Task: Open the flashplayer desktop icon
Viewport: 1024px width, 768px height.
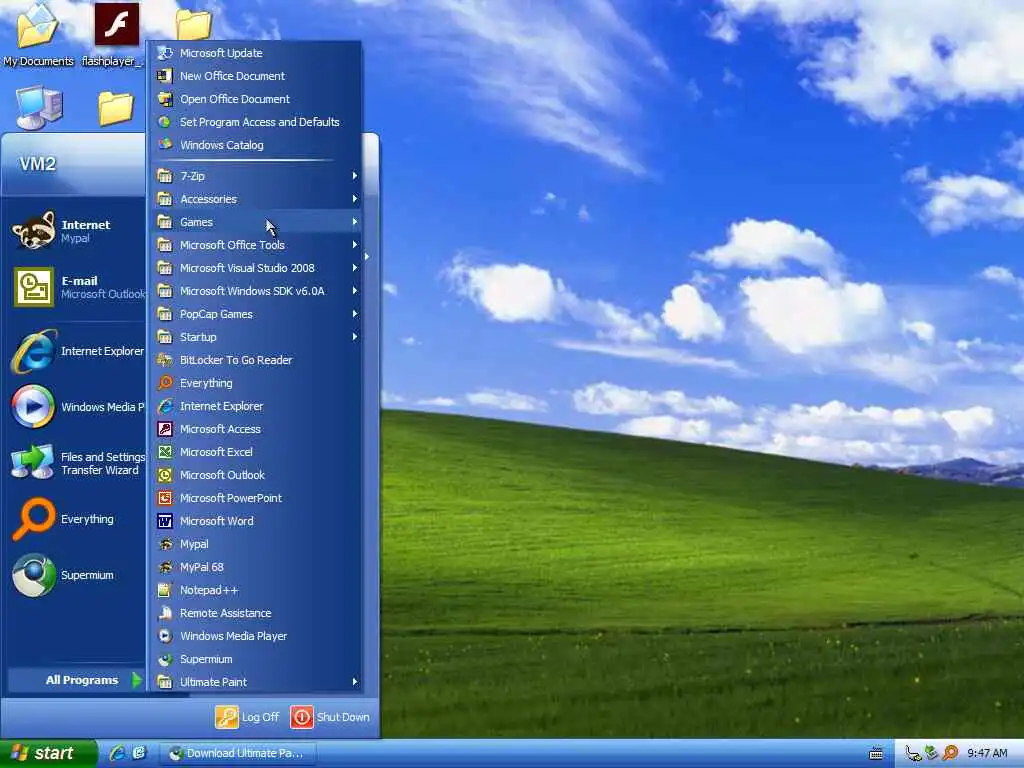Action: pyautogui.click(x=116, y=35)
